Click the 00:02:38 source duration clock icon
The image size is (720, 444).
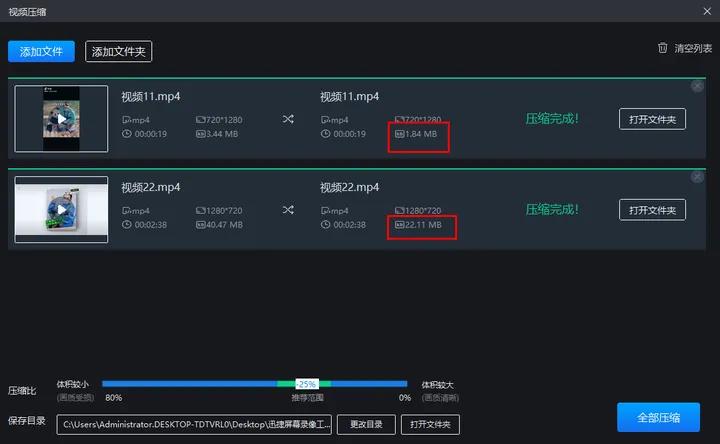[127, 225]
